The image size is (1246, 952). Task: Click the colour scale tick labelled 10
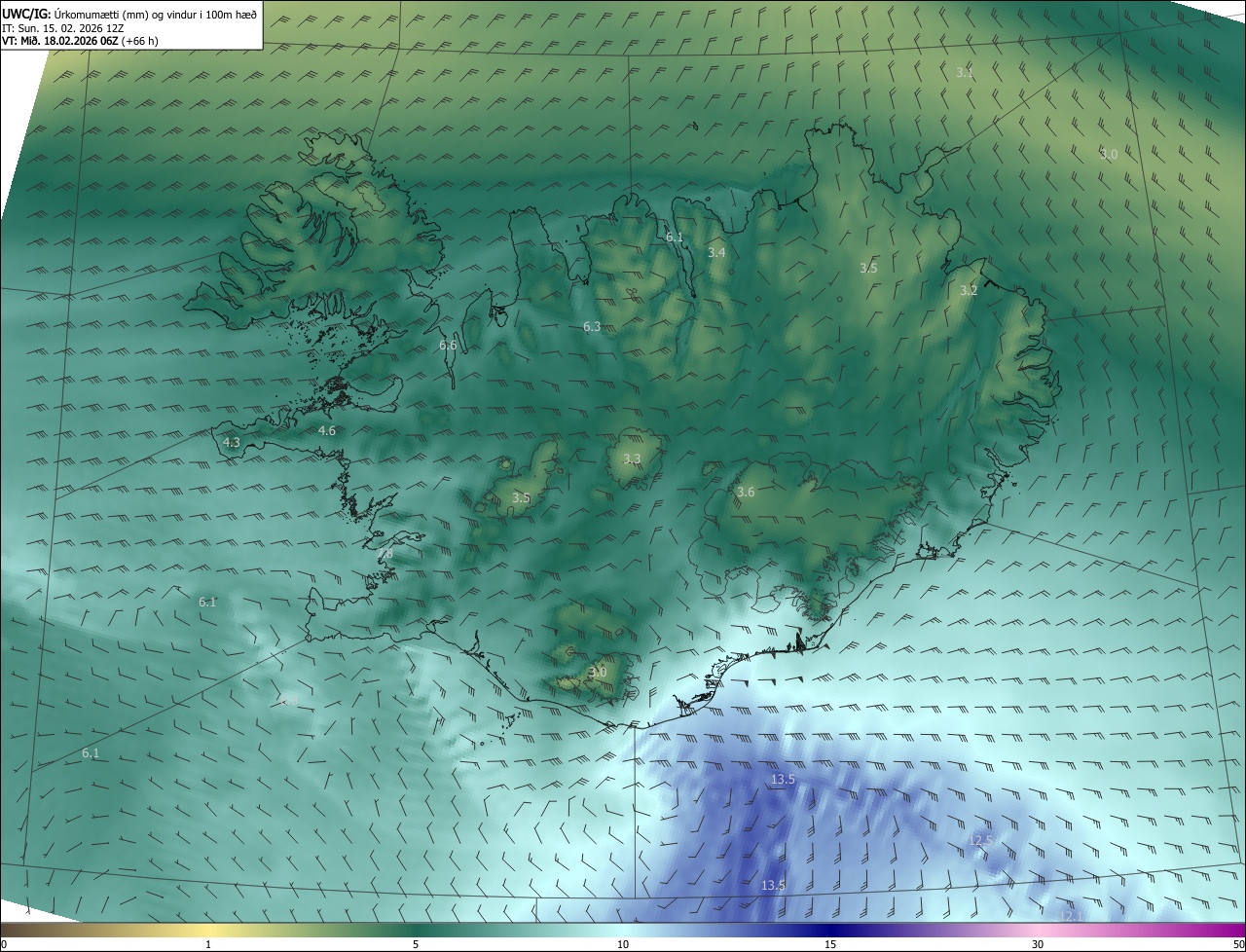click(623, 944)
